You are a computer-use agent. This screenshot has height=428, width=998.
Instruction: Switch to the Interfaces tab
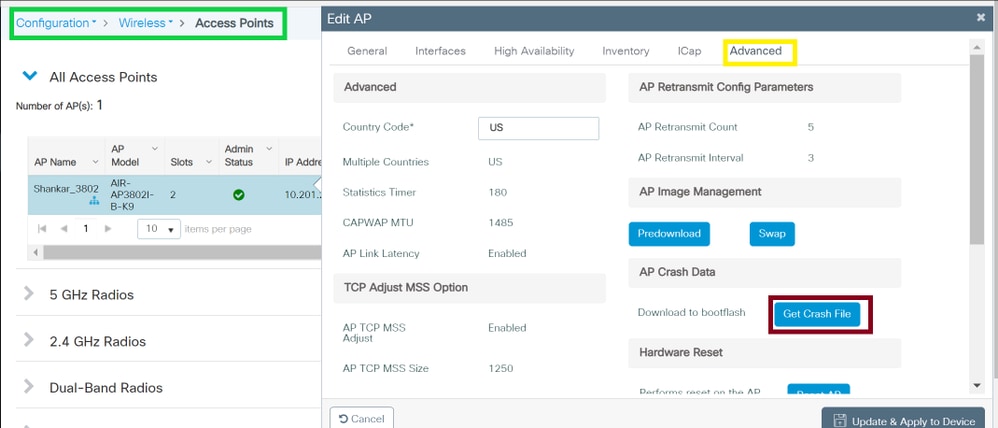[440, 51]
